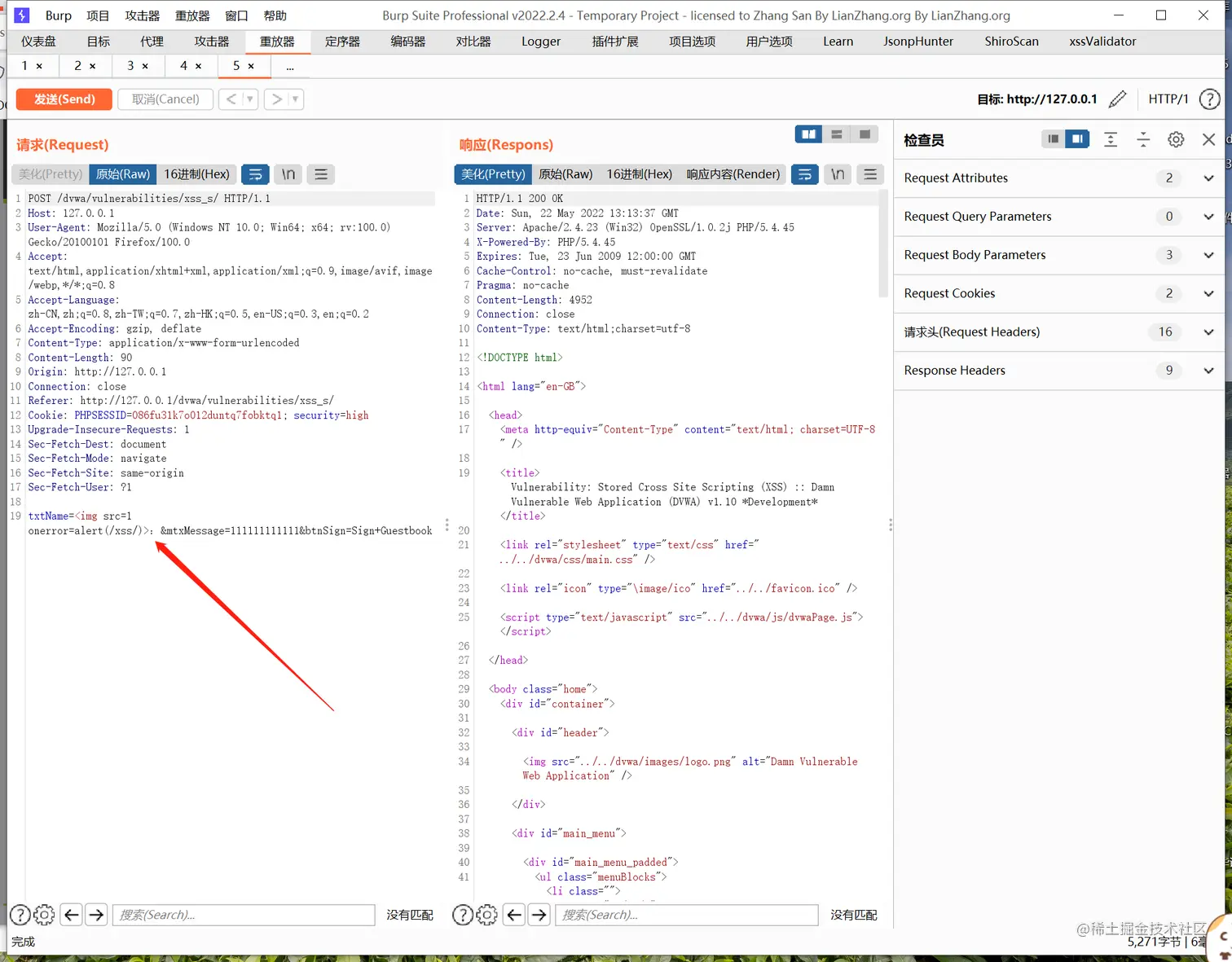Open the 编码器 (Decoder) tab
The height and width of the screenshot is (962, 1232).
point(408,41)
